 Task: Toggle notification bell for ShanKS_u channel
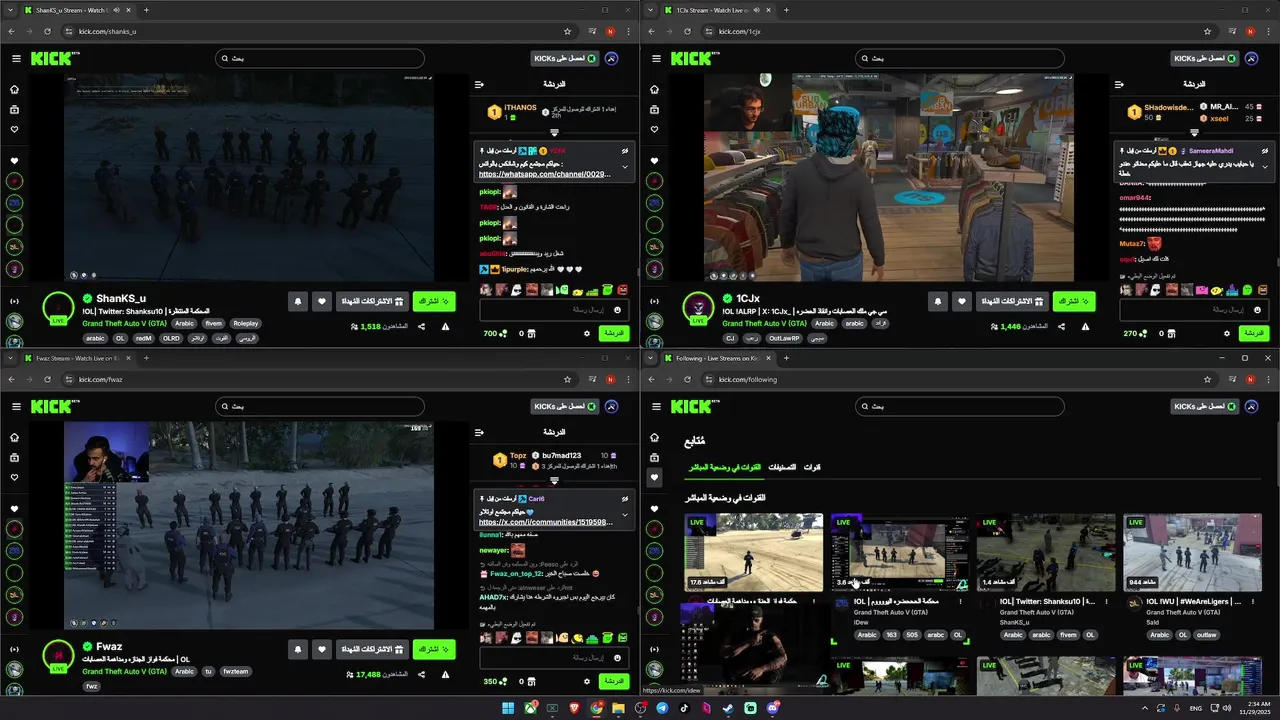pos(297,301)
